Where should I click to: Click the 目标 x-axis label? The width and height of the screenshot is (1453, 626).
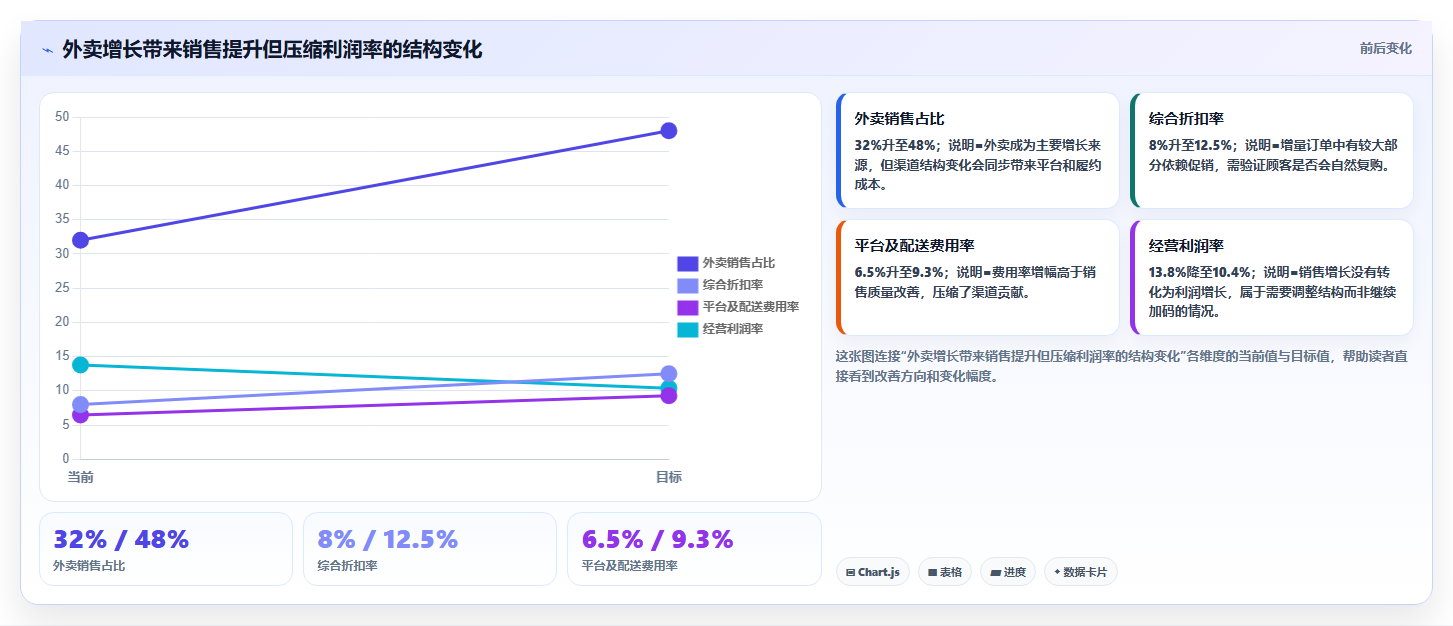click(669, 478)
